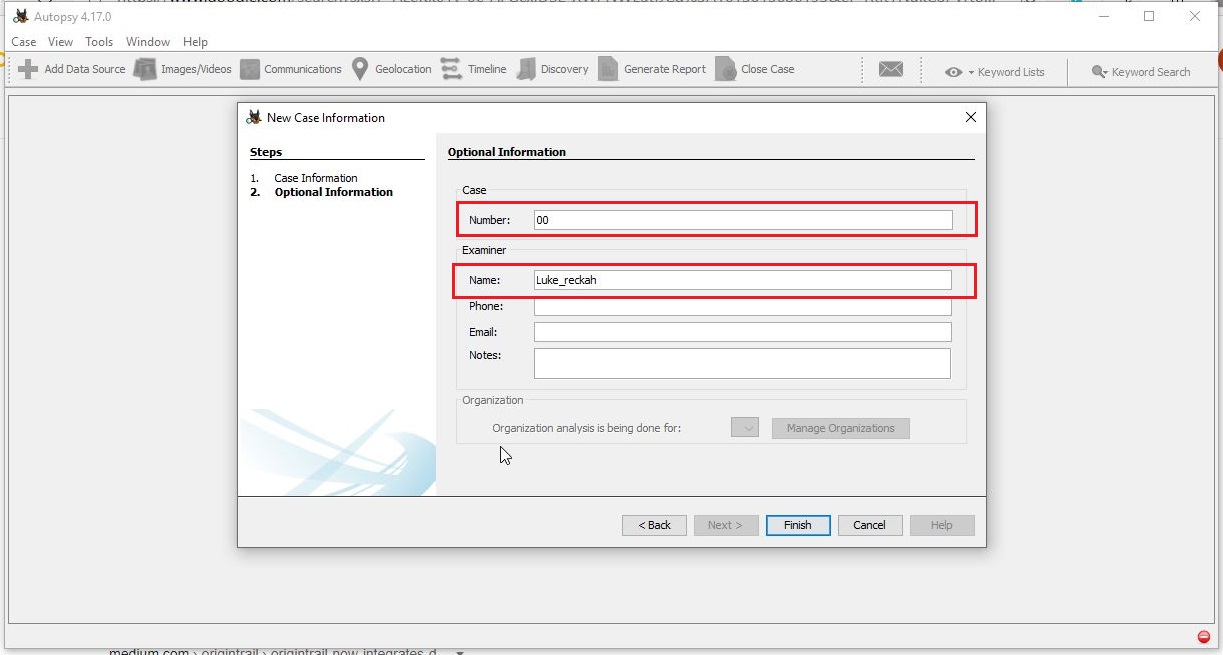Click the Add Data Source plus icon
Screen dimensions: 1223x655
click(x=28, y=69)
